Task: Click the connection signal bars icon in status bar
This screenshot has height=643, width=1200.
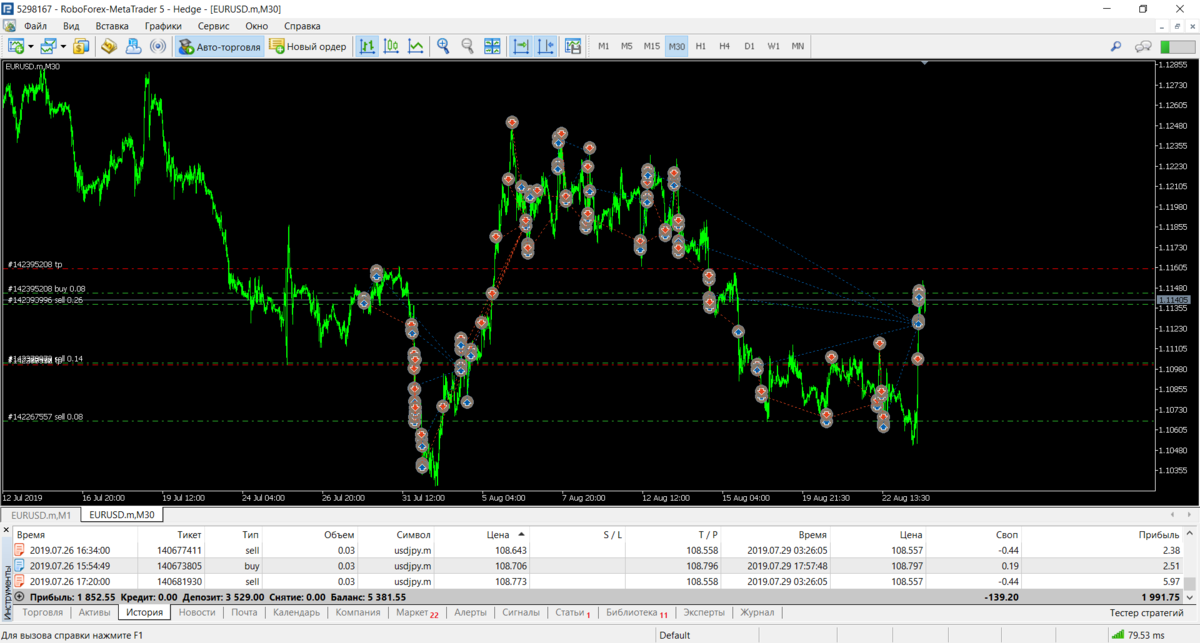Action: click(x=1118, y=635)
